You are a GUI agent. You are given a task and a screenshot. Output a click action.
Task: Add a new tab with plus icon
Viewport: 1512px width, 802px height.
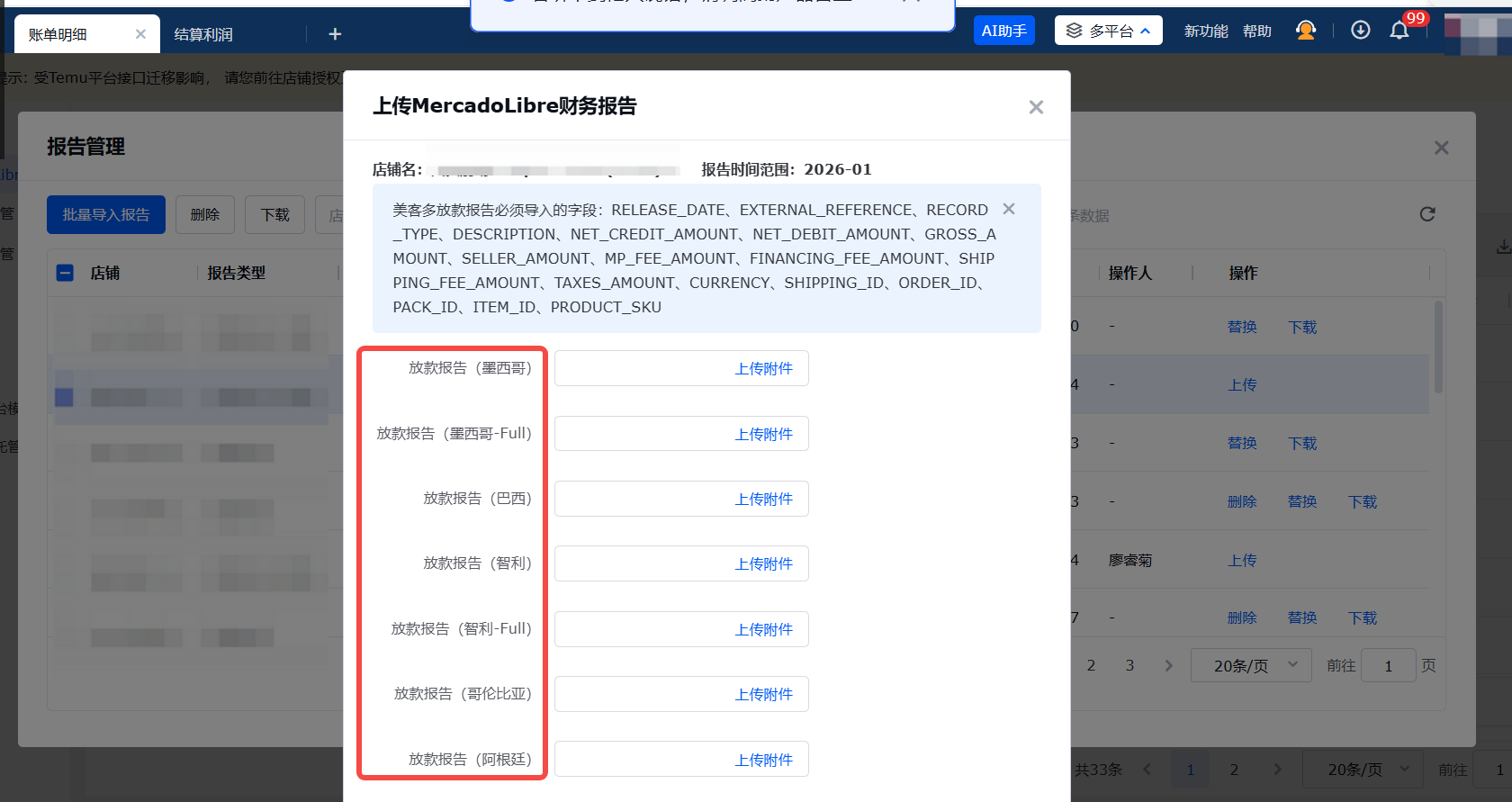pyautogui.click(x=335, y=34)
